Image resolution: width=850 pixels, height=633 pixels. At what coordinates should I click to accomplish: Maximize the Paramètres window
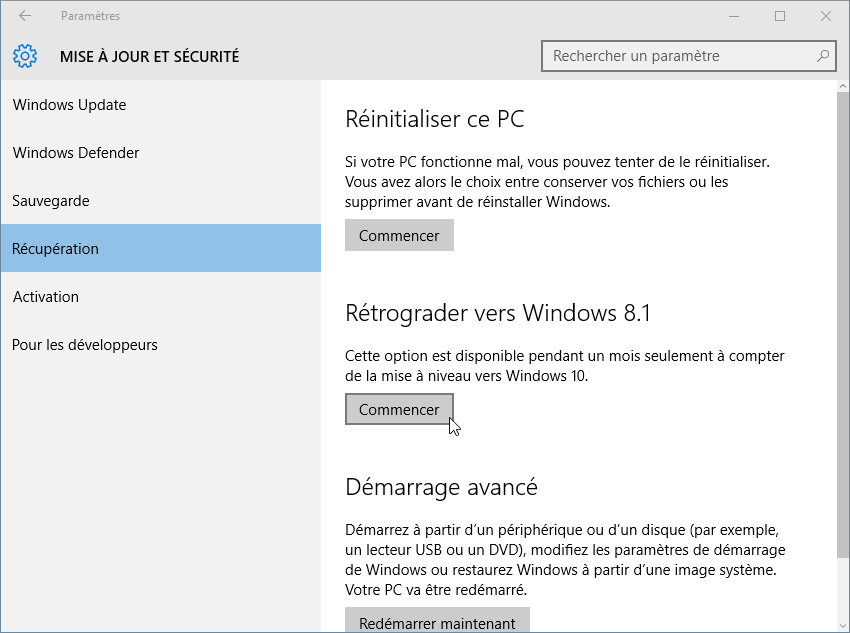(780, 16)
